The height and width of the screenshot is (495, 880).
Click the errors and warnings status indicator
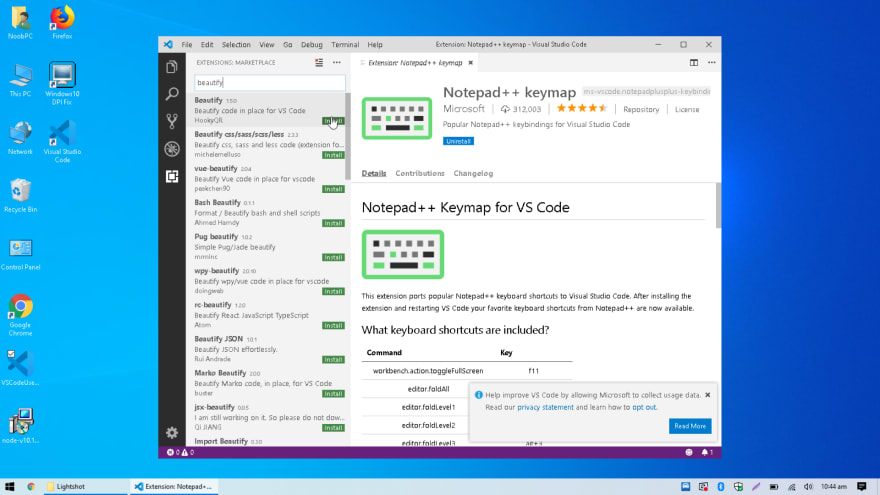pyautogui.click(x=180, y=452)
